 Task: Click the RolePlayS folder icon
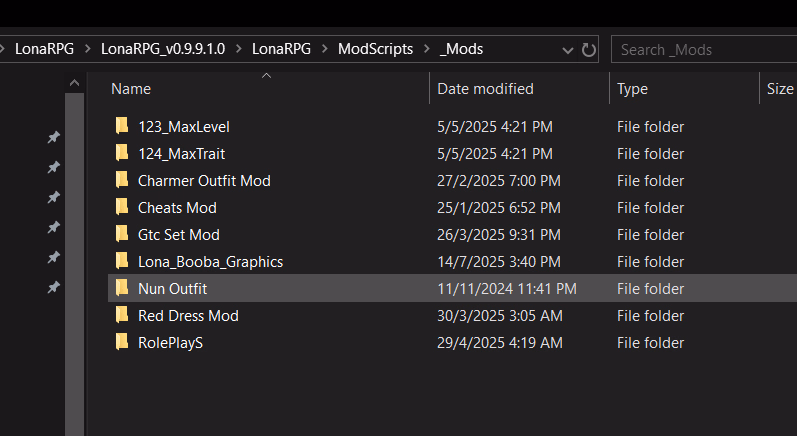click(122, 341)
